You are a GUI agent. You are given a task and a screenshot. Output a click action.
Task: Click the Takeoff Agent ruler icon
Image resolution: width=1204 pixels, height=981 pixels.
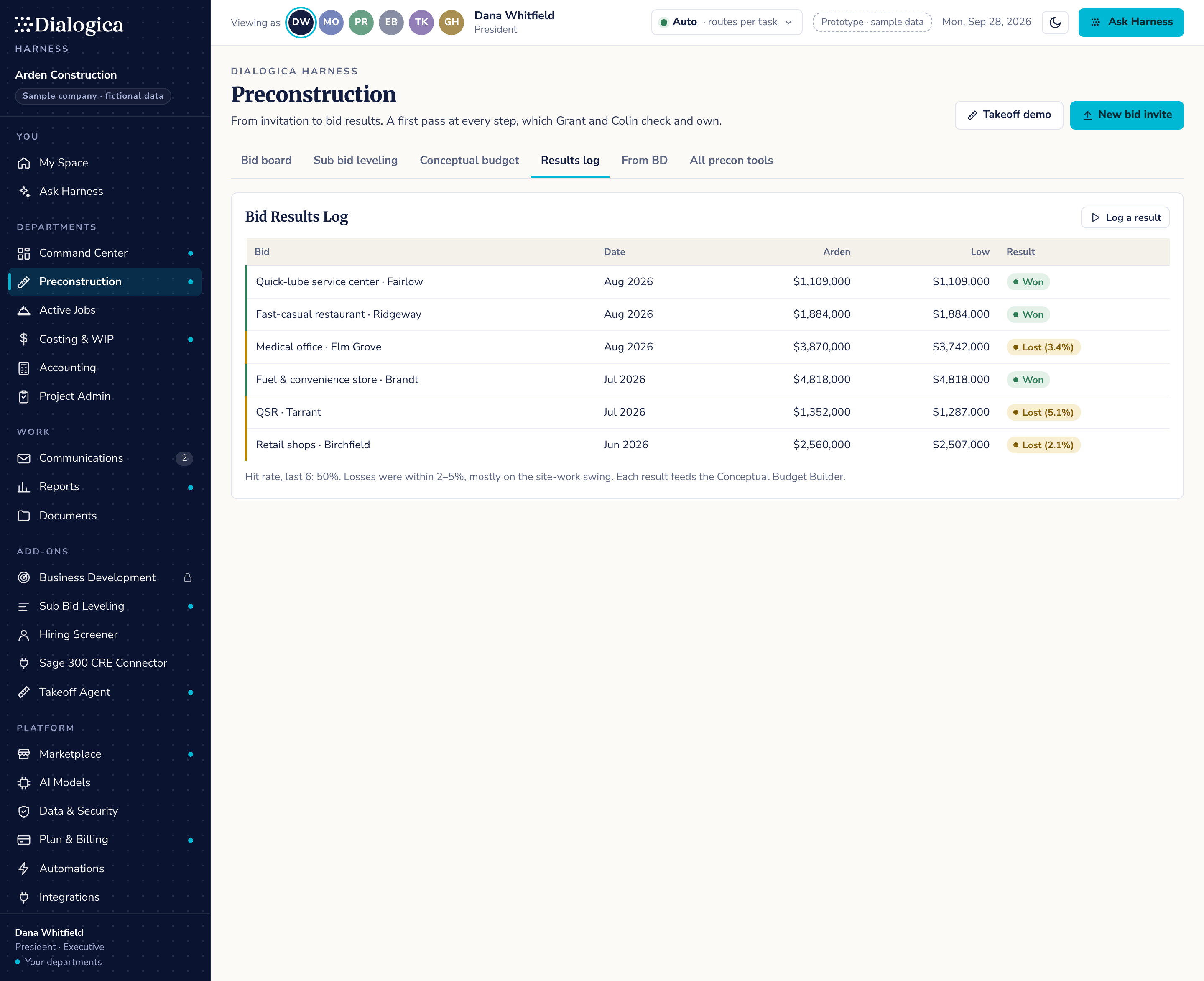pyautogui.click(x=24, y=692)
